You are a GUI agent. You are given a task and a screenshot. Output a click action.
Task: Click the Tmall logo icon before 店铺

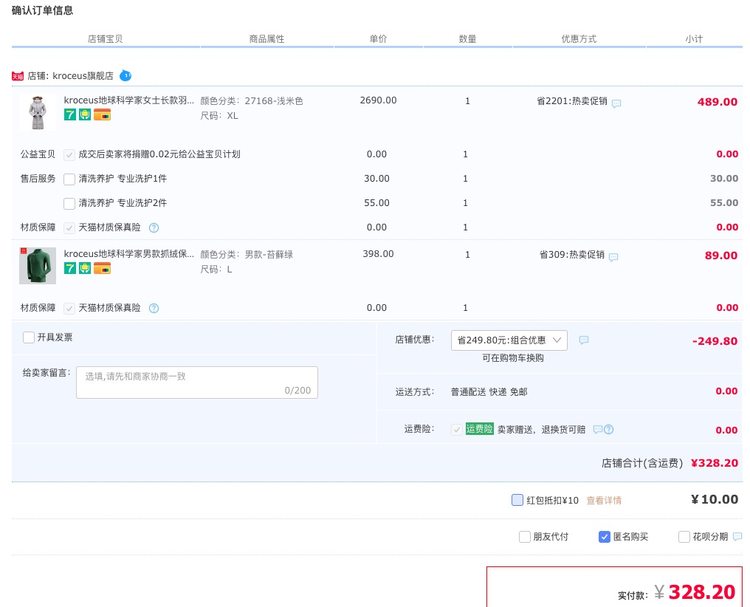(x=17, y=75)
